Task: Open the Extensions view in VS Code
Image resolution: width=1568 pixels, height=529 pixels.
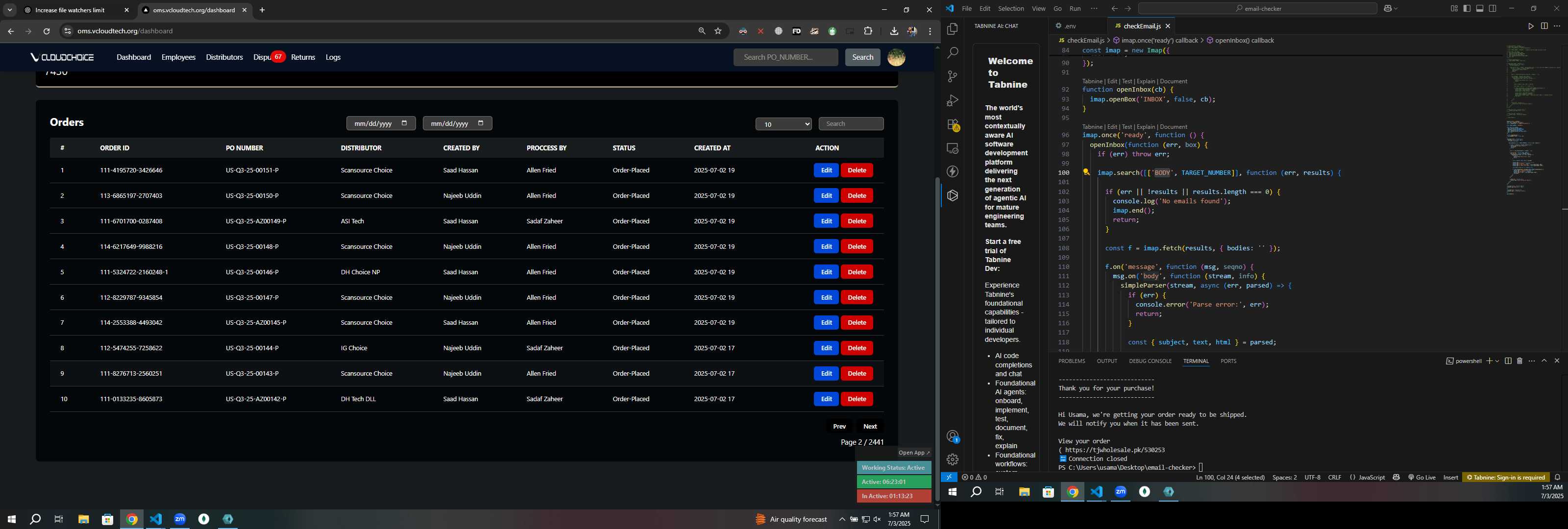Action: [953, 125]
